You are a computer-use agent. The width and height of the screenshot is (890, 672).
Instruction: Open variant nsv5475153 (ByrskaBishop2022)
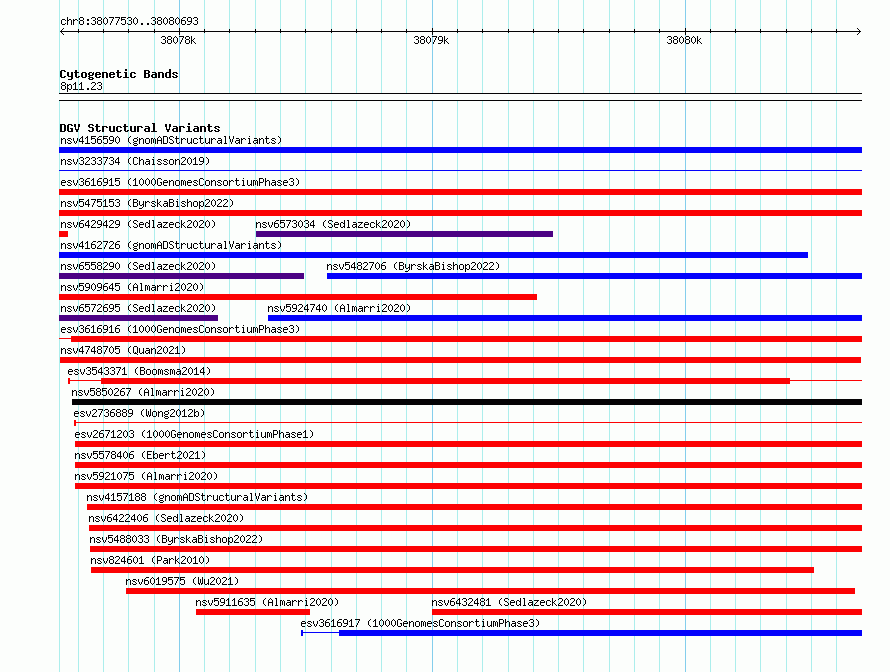click(x=147, y=203)
